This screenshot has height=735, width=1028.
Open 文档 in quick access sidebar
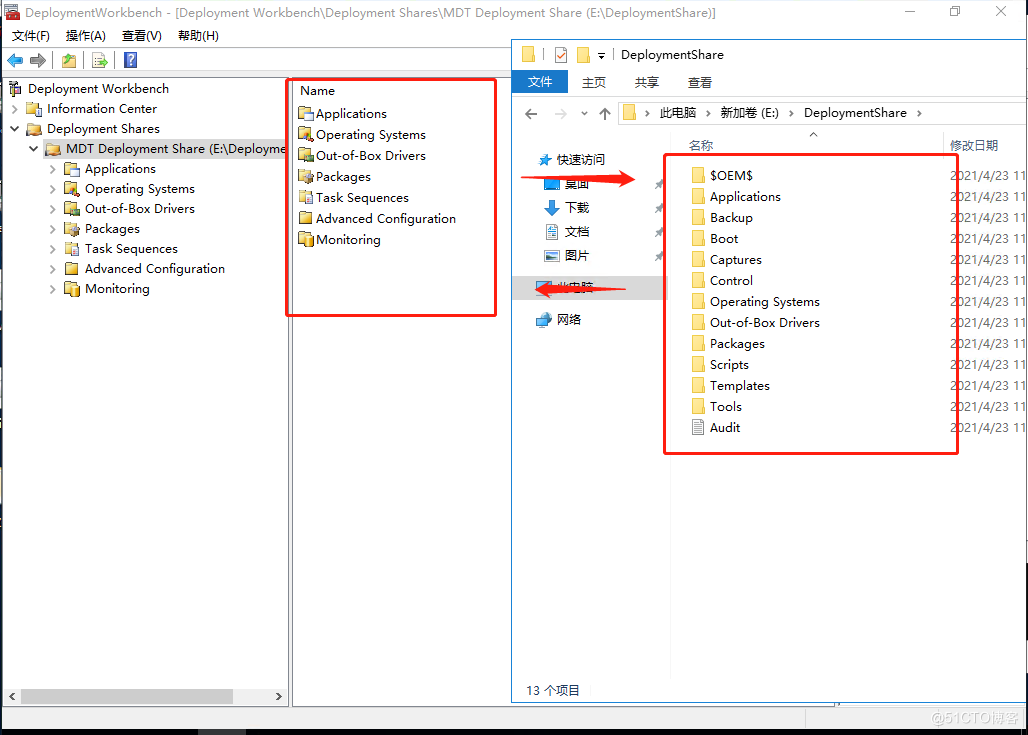point(577,232)
